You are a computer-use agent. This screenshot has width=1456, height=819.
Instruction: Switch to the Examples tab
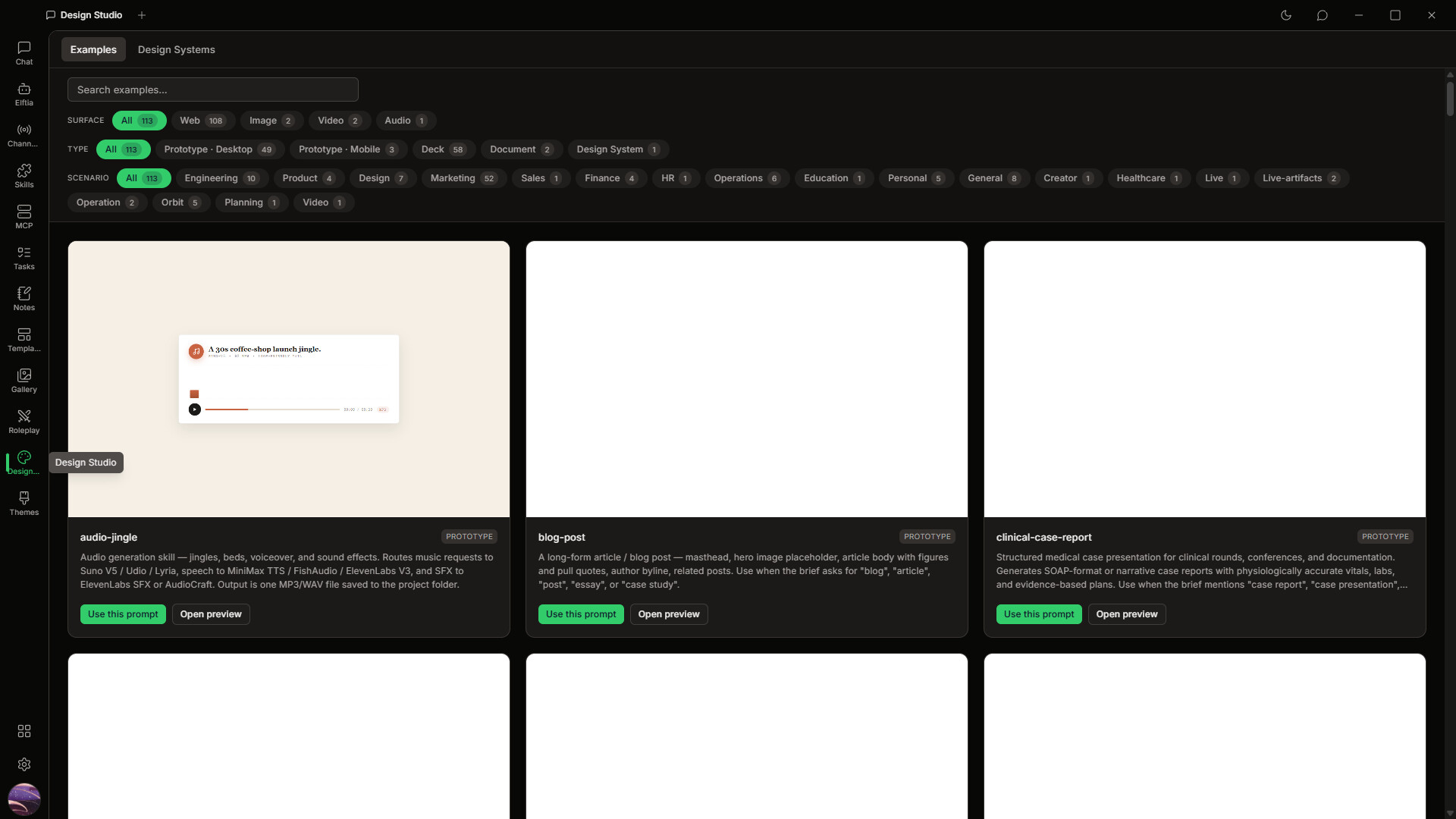click(93, 49)
